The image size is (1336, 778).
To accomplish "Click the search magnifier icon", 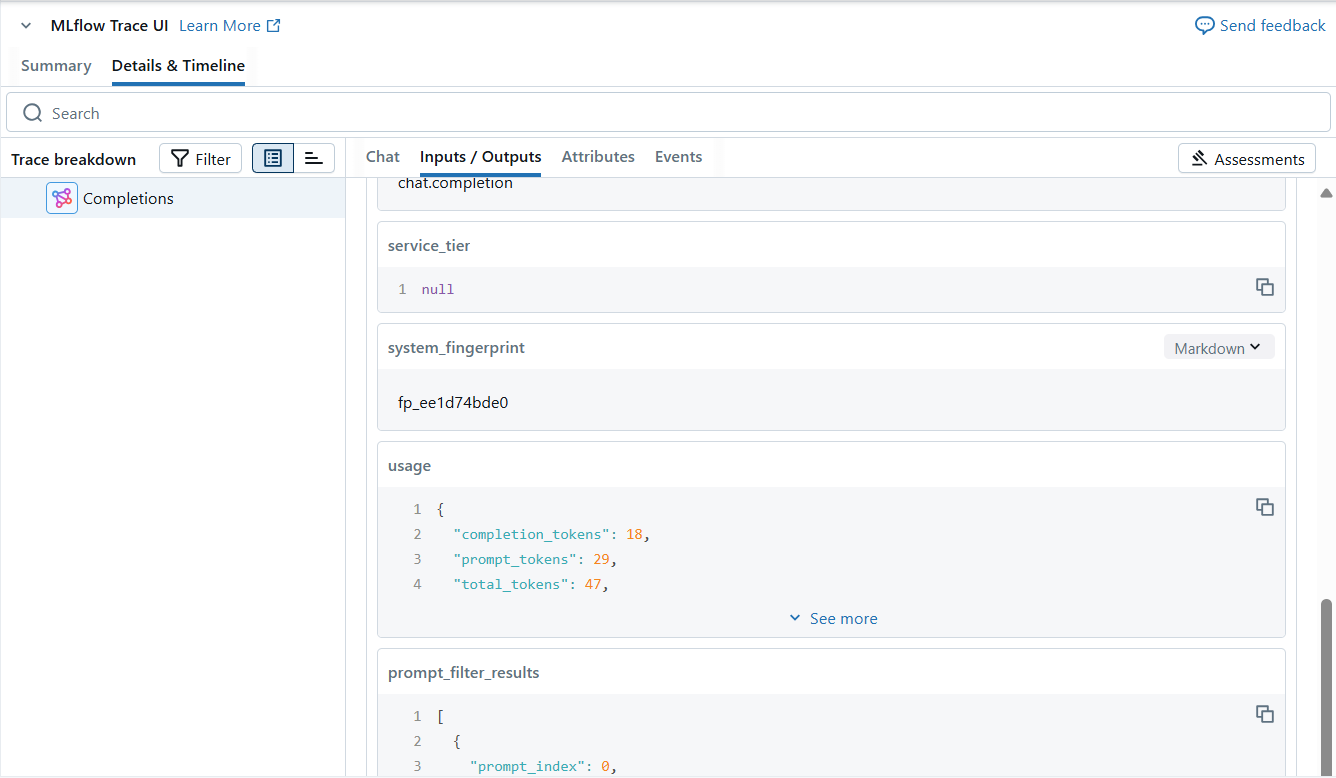I will (x=33, y=113).
